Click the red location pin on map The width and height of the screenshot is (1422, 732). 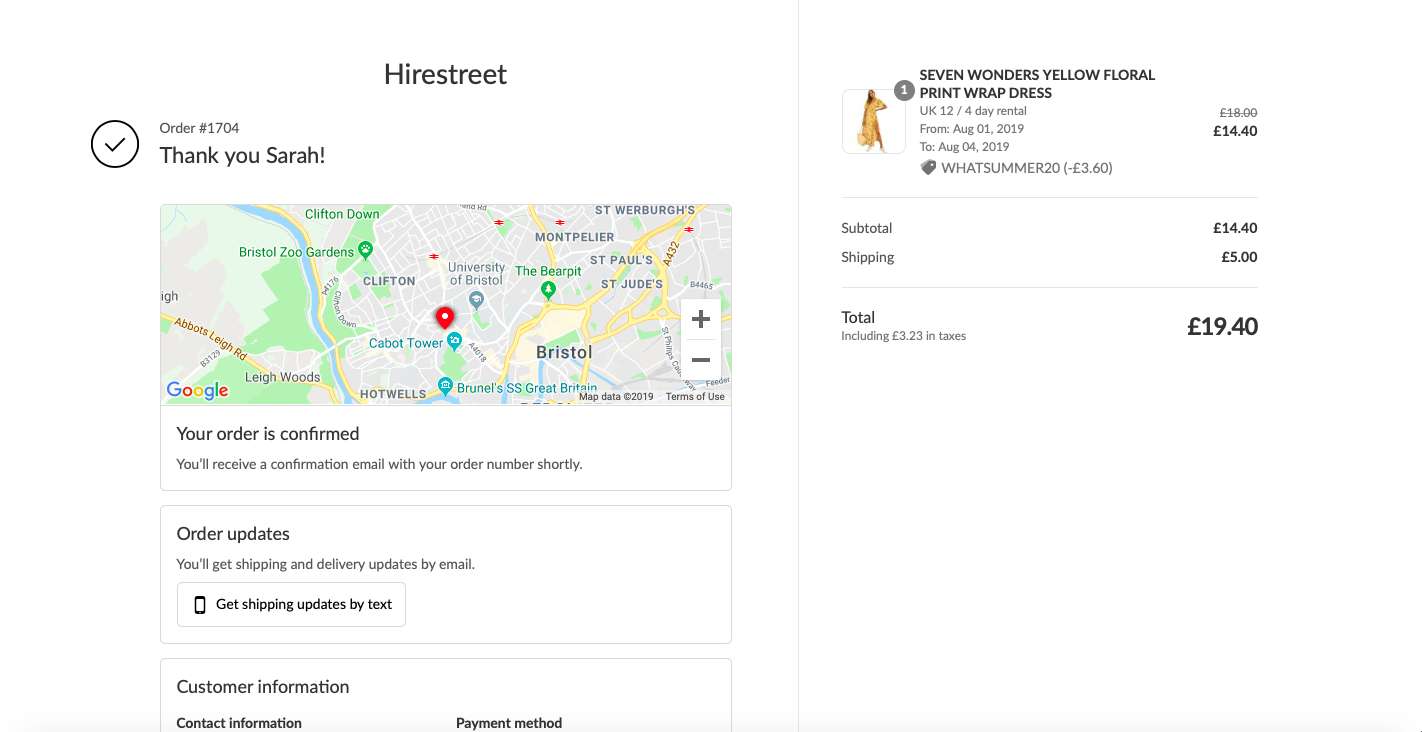[445, 318]
